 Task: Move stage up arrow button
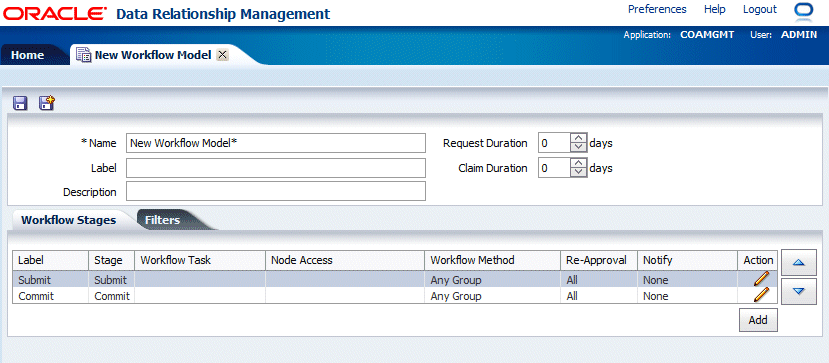tap(798, 263)
